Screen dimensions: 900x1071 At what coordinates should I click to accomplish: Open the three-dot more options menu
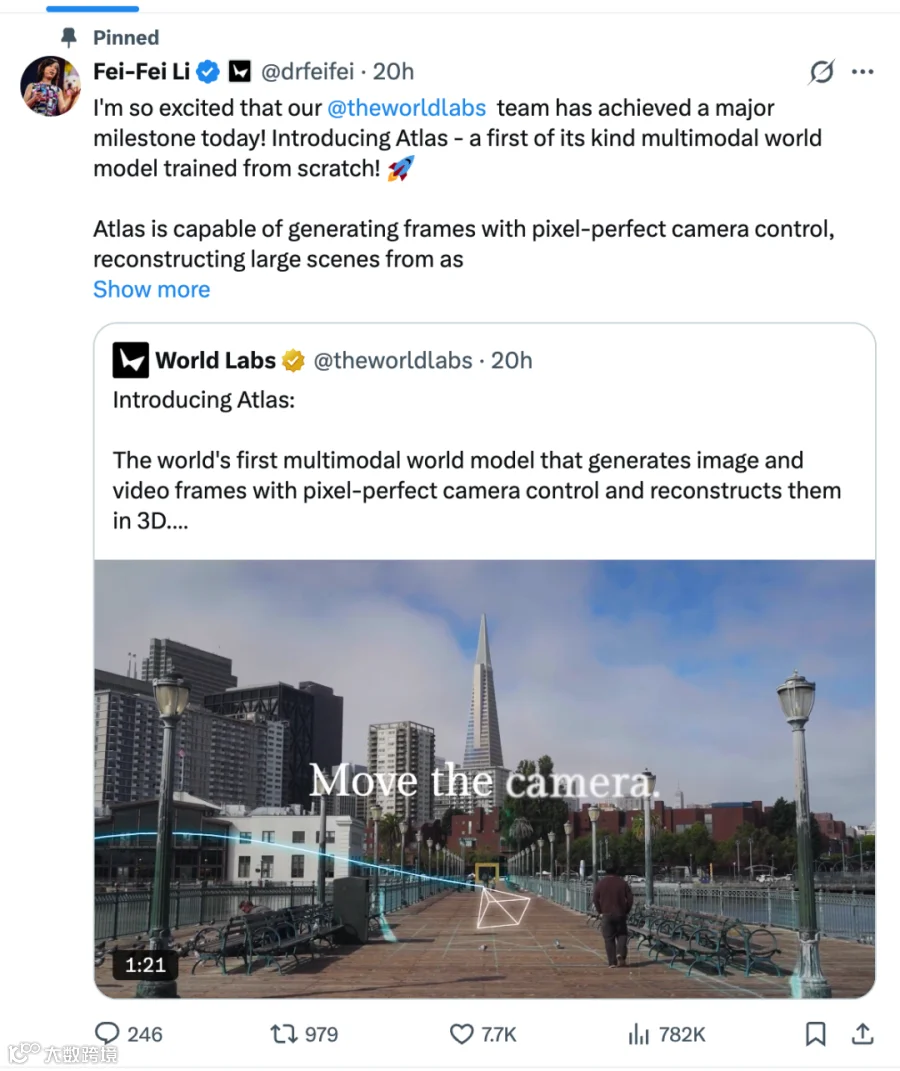(862, 72)
